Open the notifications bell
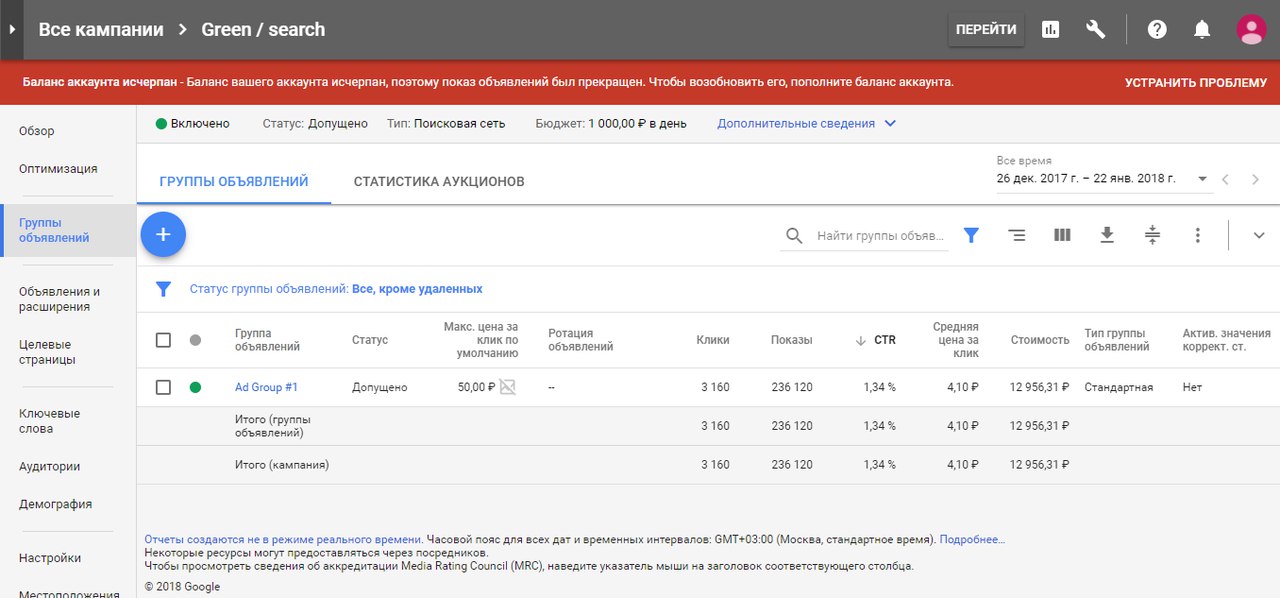The image size is (1280, 598). click(x=1202, y=30)
